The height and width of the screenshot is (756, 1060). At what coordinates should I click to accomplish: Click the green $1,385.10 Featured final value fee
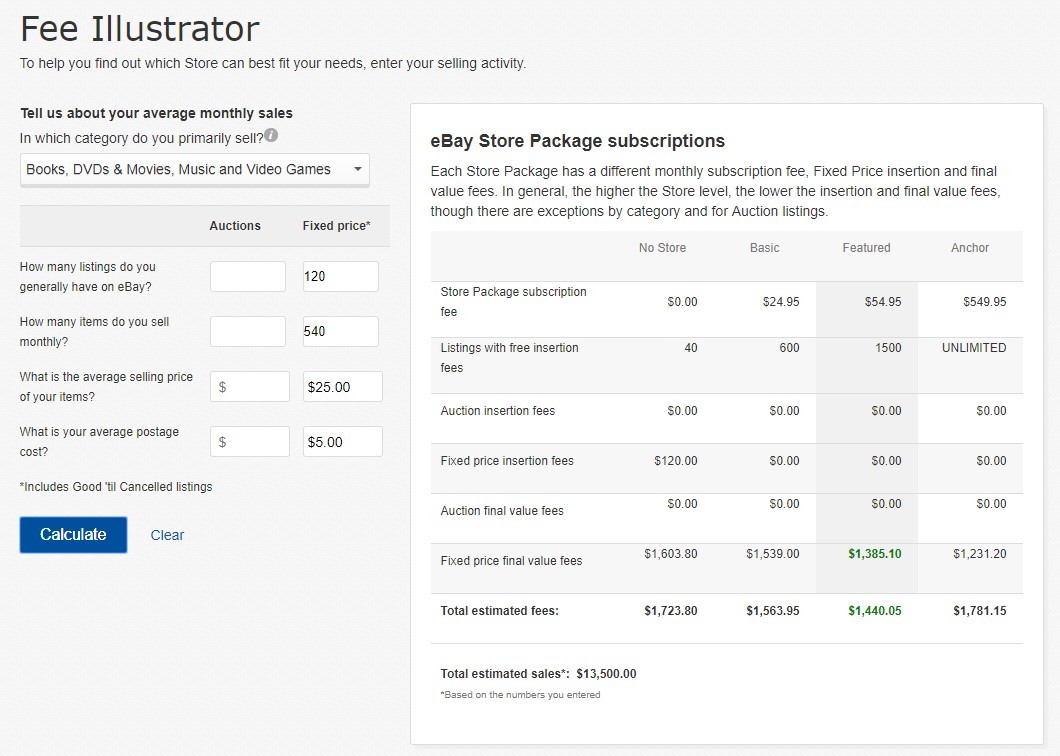875,554
